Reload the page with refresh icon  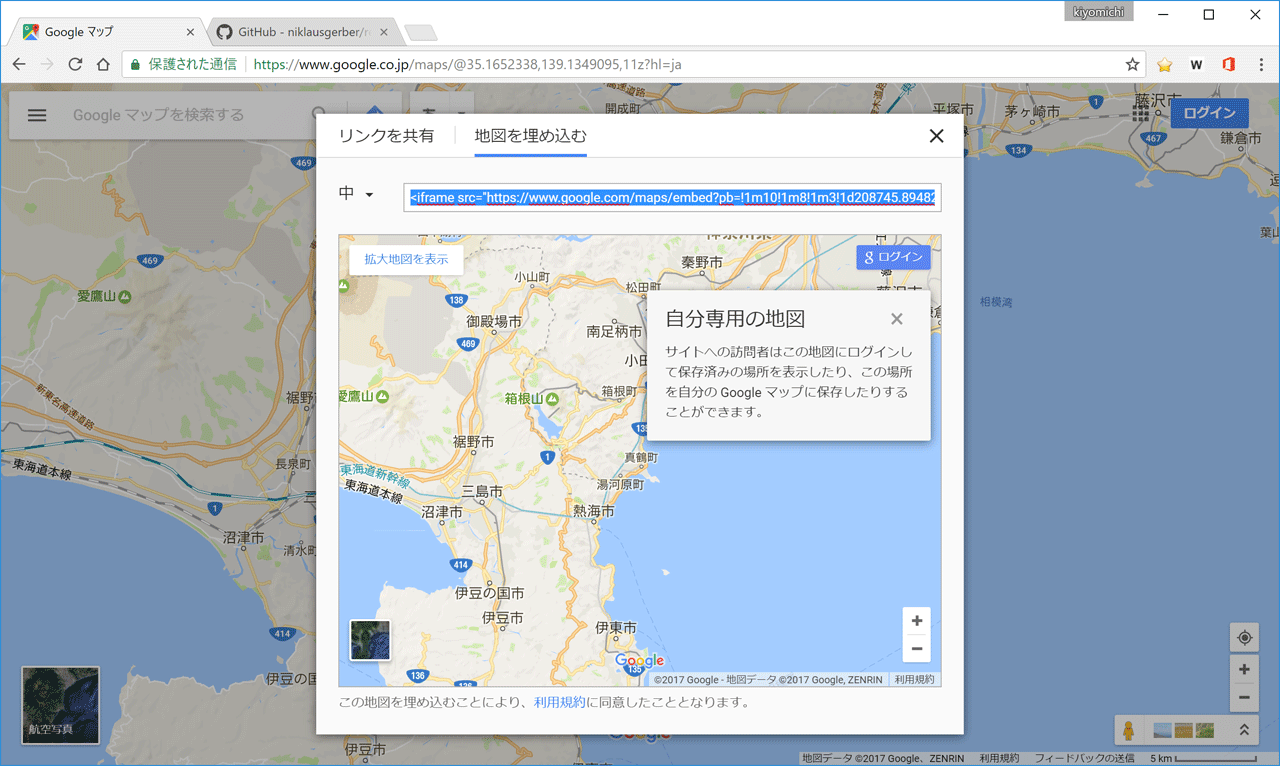[75, 64]
